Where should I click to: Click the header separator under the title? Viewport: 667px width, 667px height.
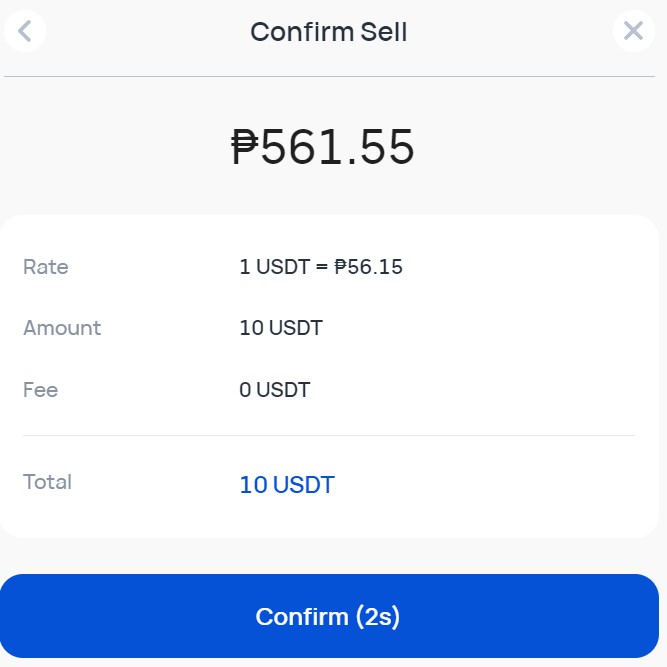[329, 77]
